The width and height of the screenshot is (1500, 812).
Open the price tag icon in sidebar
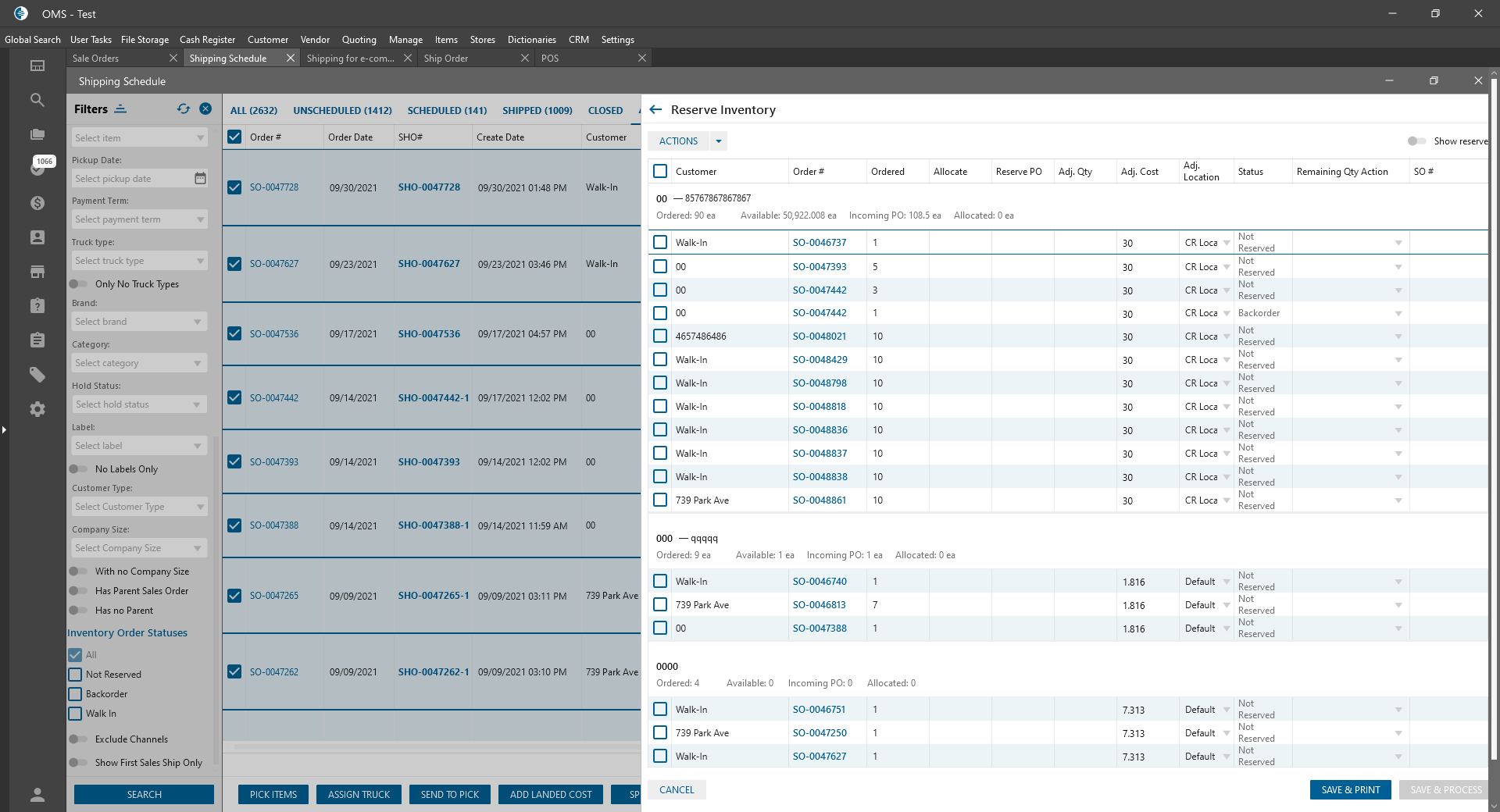(37, 375)
